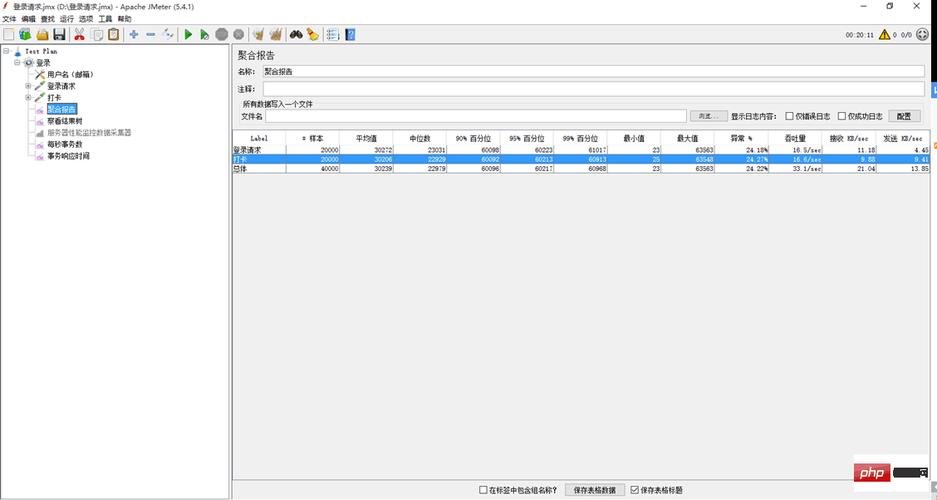This screenshot has height=500, width=937.
Task: Select the 打卡 table row label
Action: [x=240, y=159]
